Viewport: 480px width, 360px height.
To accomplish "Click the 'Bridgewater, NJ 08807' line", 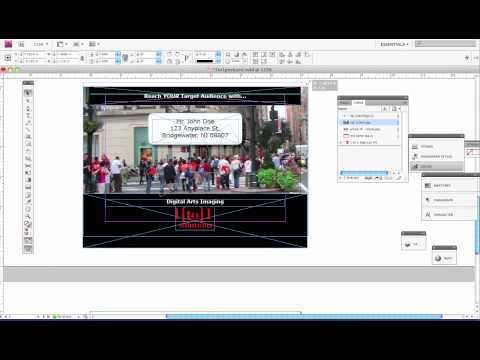I will coord(195,135).
